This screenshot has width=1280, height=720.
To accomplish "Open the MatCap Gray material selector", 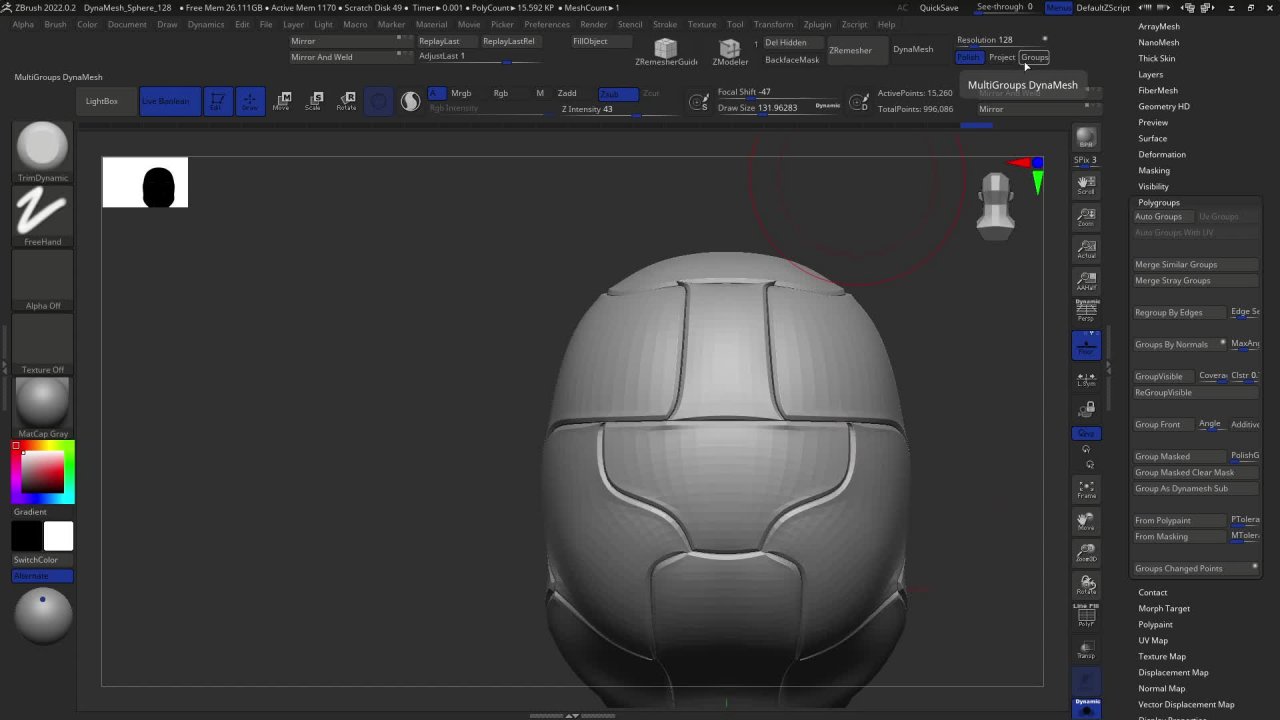I will [42, 408].
